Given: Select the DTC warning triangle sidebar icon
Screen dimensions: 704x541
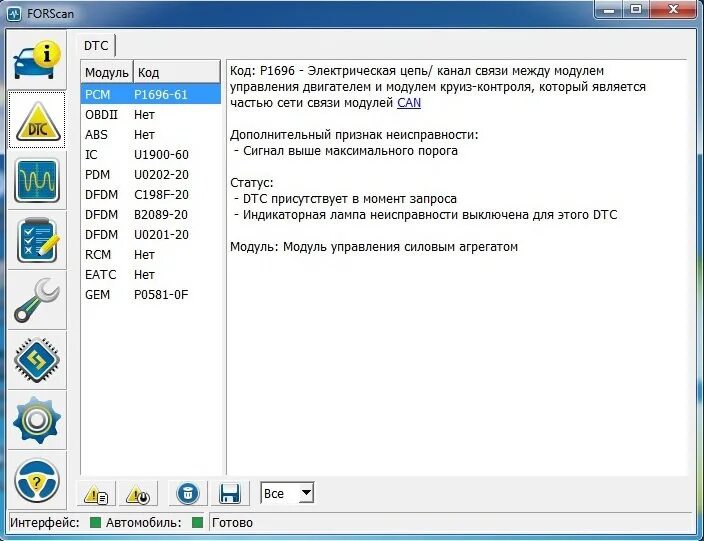Looking at the screenshot, I should (37, 120).
